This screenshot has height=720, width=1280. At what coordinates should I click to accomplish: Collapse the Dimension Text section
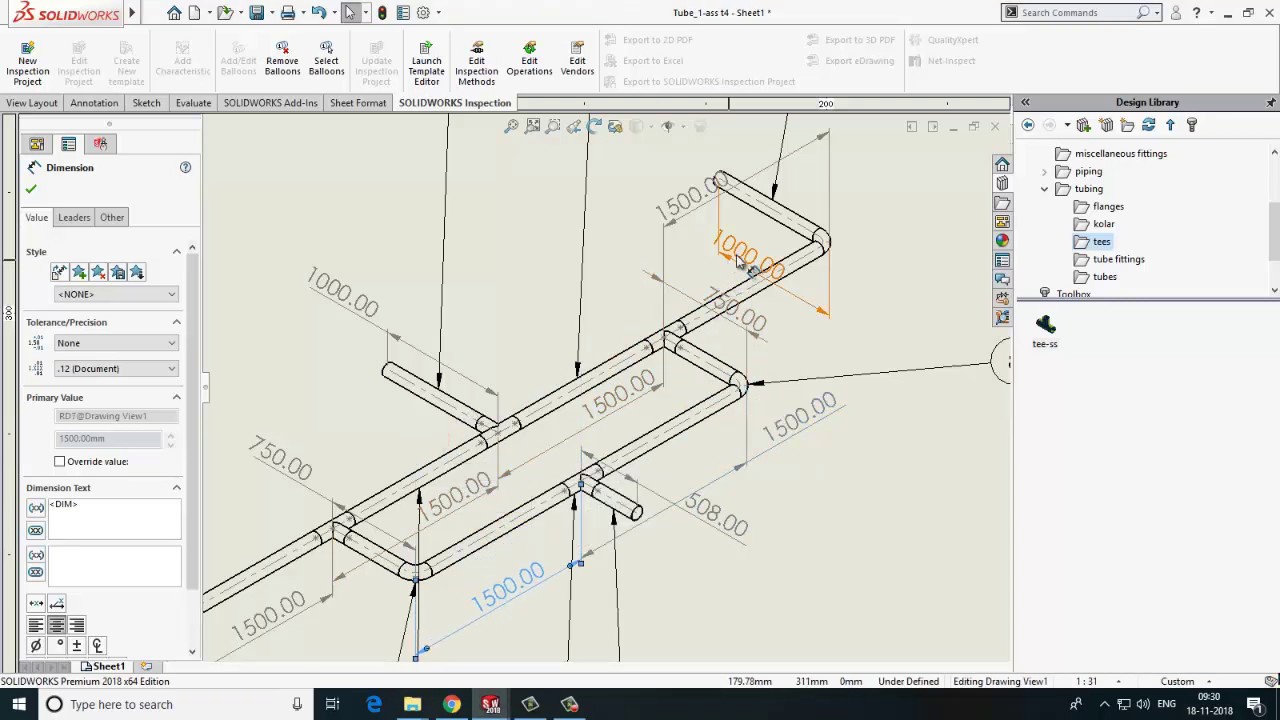pyautogui.click(x=177, y=488)
